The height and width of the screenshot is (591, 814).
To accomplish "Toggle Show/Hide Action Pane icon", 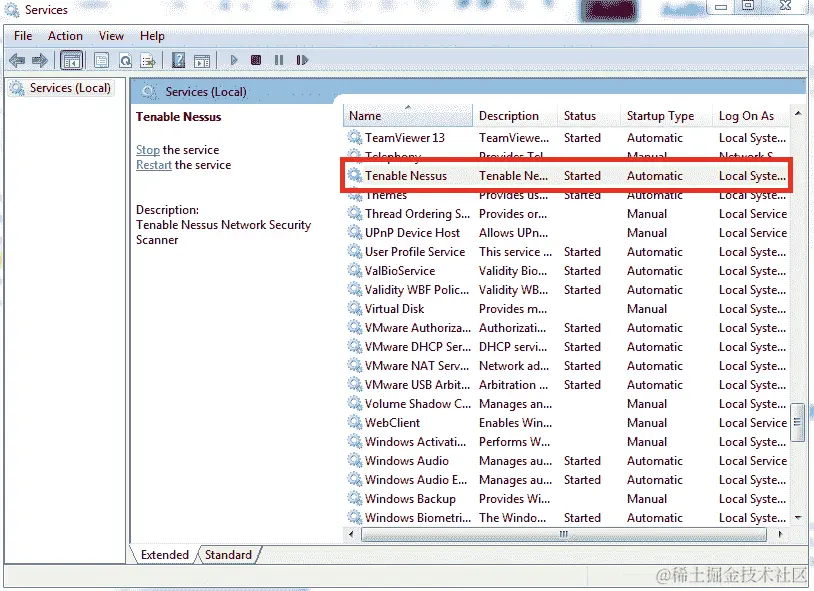I will 202,61.
